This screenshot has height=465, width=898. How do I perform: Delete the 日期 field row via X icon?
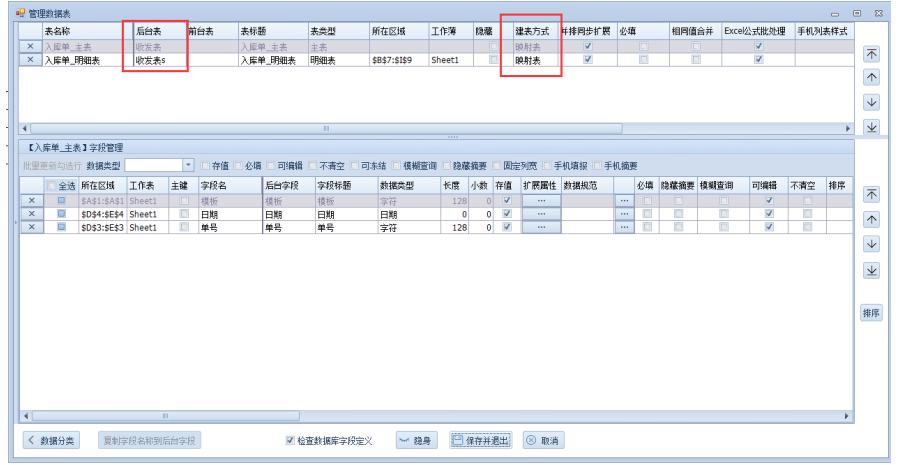point(31,214)
